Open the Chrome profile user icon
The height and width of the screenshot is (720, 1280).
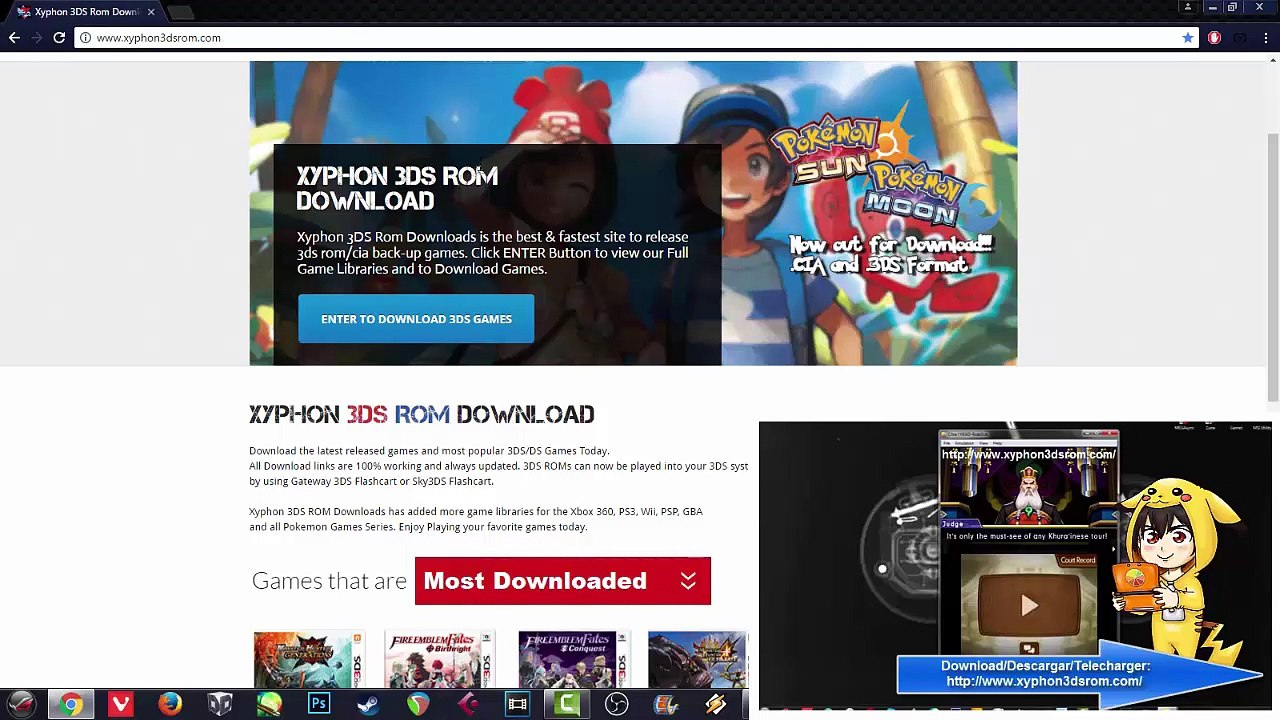click(x=1188, y=7)
